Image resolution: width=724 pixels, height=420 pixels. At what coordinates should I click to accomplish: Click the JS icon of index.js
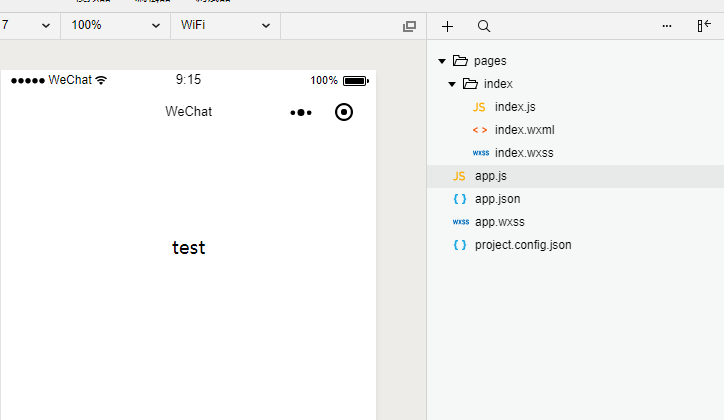click(479, 107)
